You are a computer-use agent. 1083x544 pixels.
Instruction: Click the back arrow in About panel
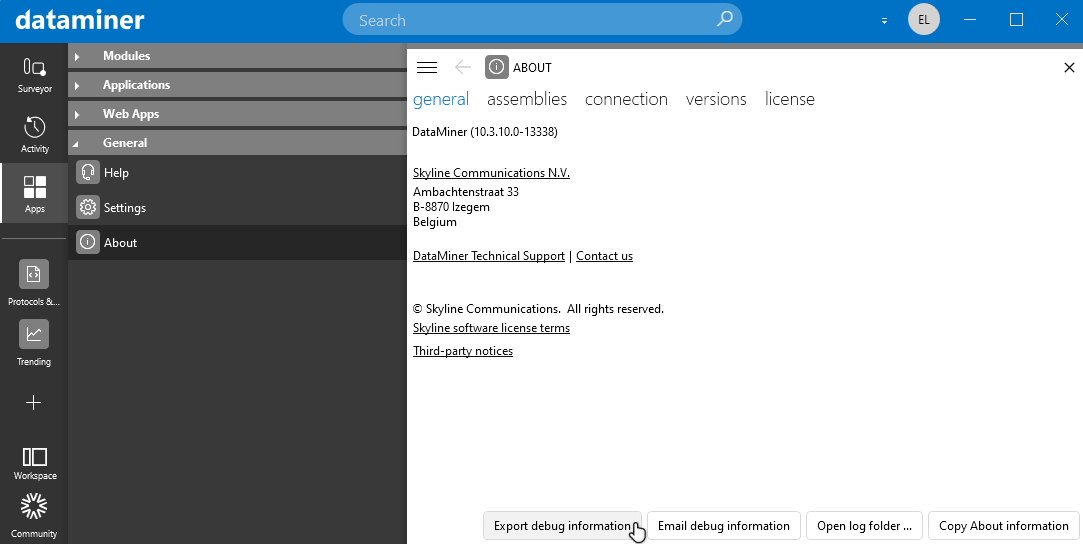(x=463, y=67)
